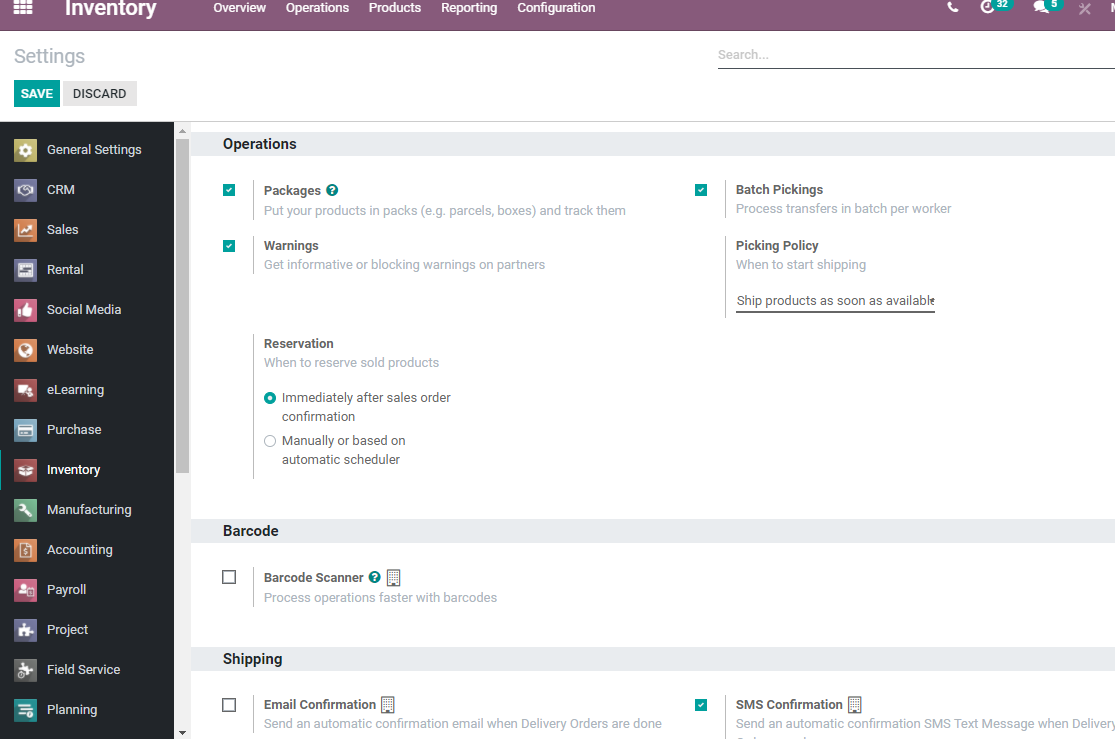Click the help icon beside Barcode Scanner
This screenshot has height=739, width=1115.
pos(374,577)
